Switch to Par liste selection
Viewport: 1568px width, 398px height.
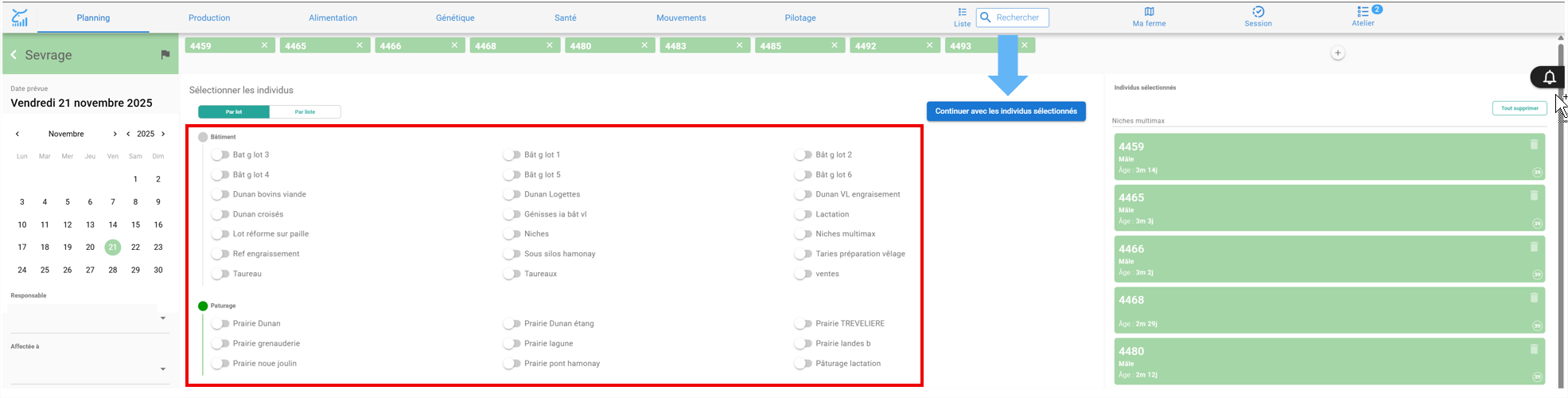pyautogui.click(x=305, y=112)
